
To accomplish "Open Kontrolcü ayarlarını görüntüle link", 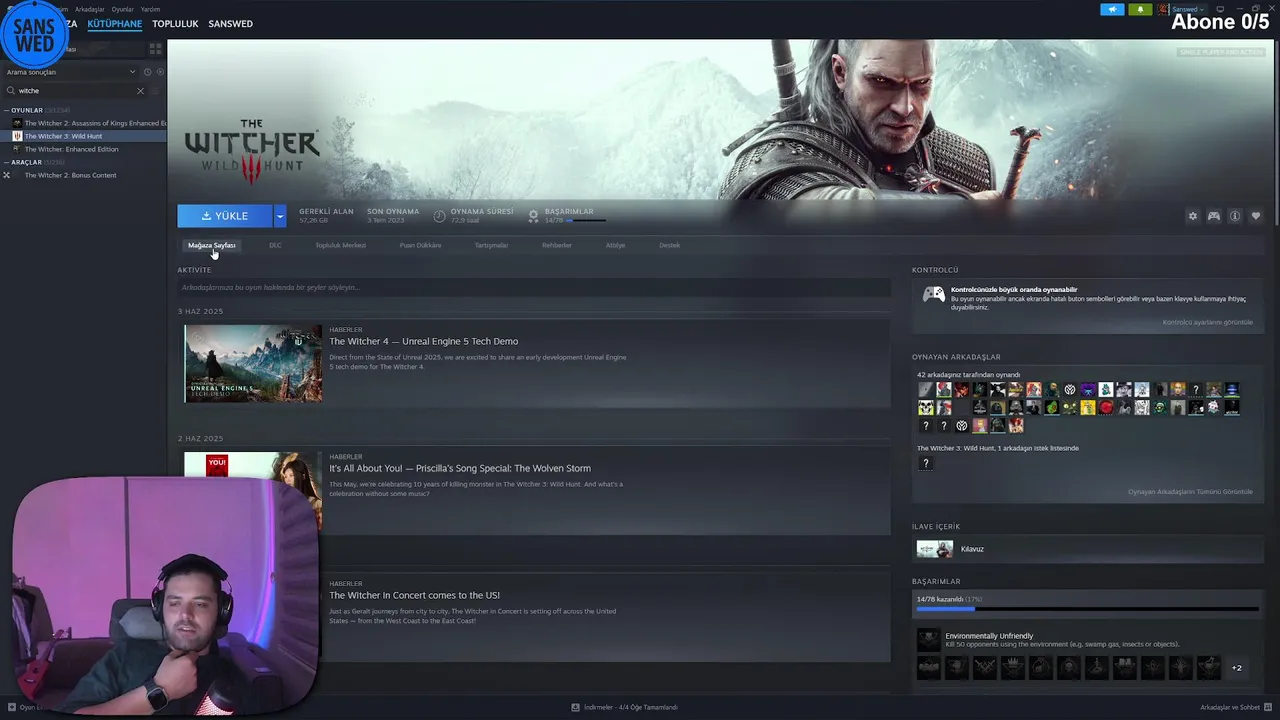I will (1207, 322).
